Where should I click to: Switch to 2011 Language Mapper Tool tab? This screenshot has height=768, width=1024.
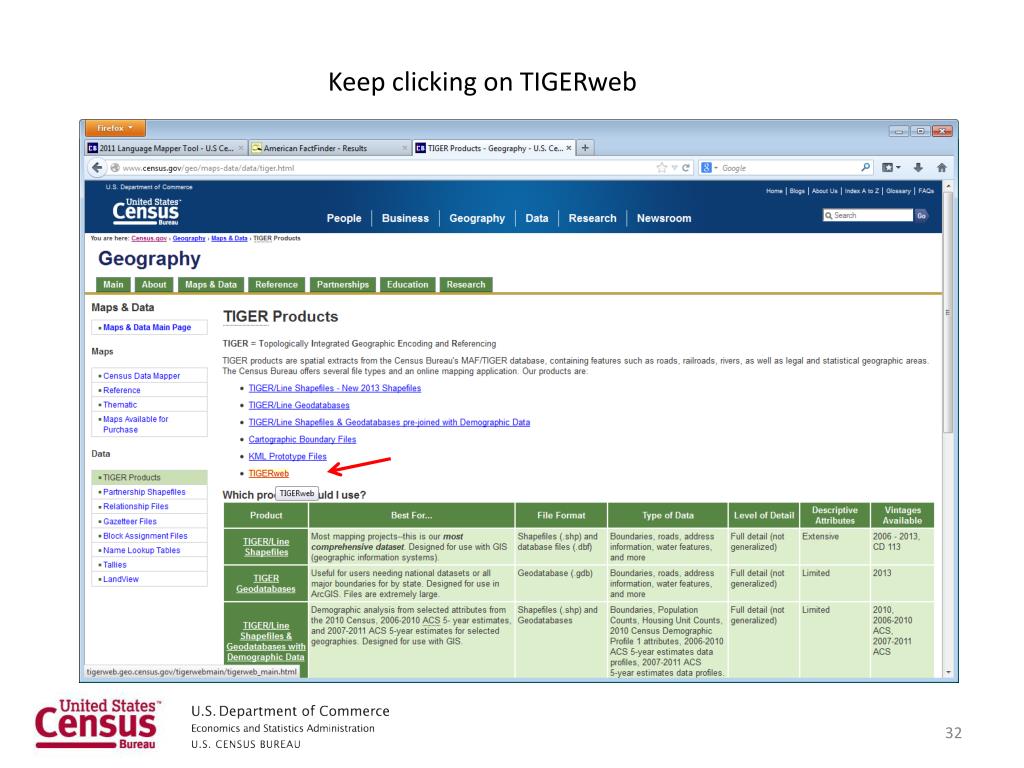[166, 148]
